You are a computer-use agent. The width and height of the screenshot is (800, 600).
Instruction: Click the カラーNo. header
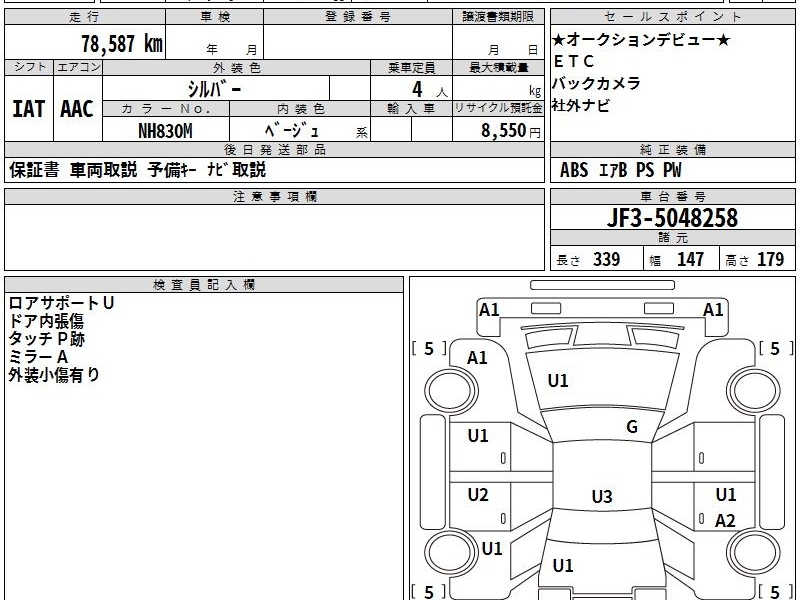click(x=166, y=109)
